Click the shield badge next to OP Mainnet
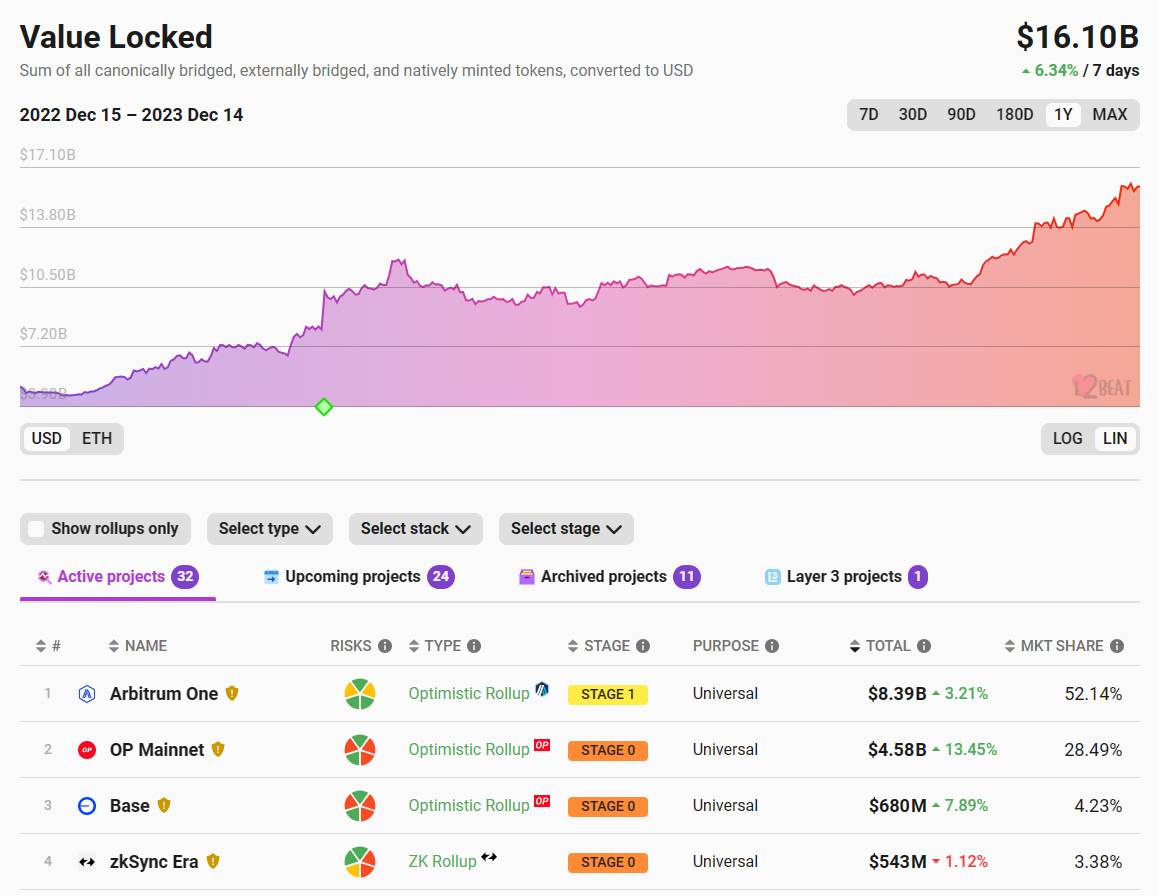Viewport: 1159px width, 896px height. click(218, 750)
